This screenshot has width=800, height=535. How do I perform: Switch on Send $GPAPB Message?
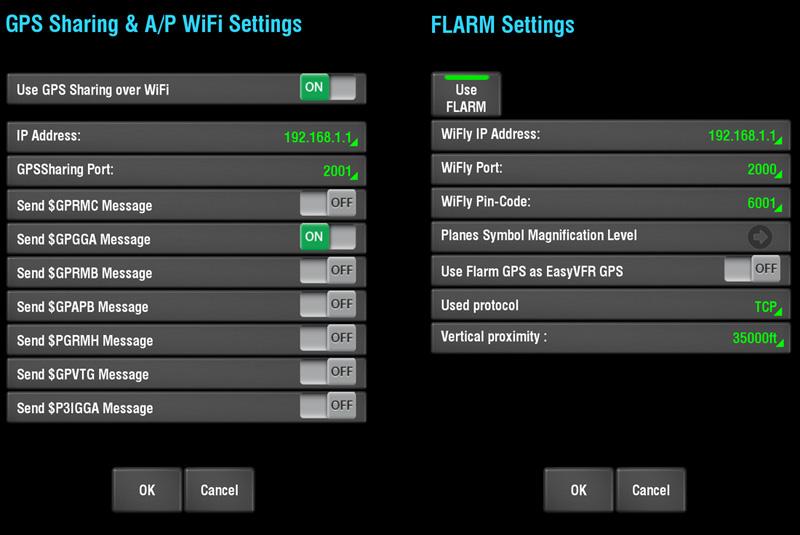(328, 304)
